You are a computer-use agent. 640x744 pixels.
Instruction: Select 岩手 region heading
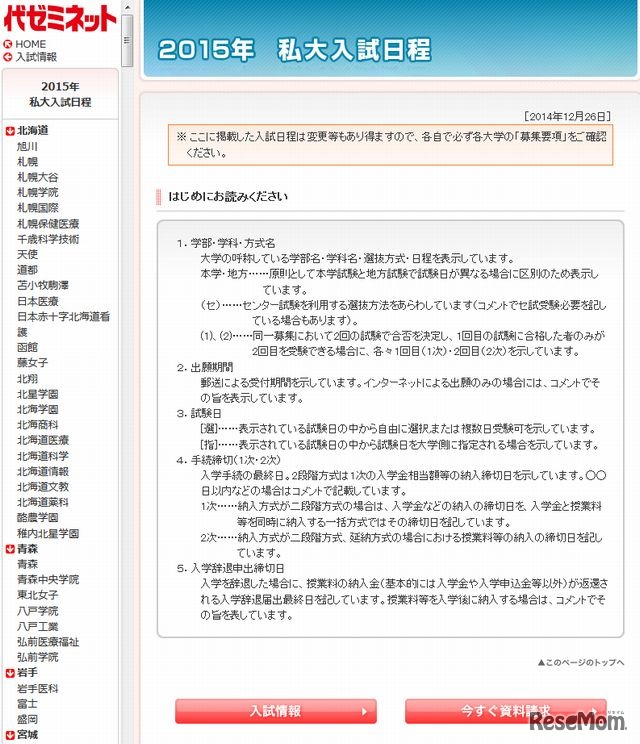tap(28, 673)
